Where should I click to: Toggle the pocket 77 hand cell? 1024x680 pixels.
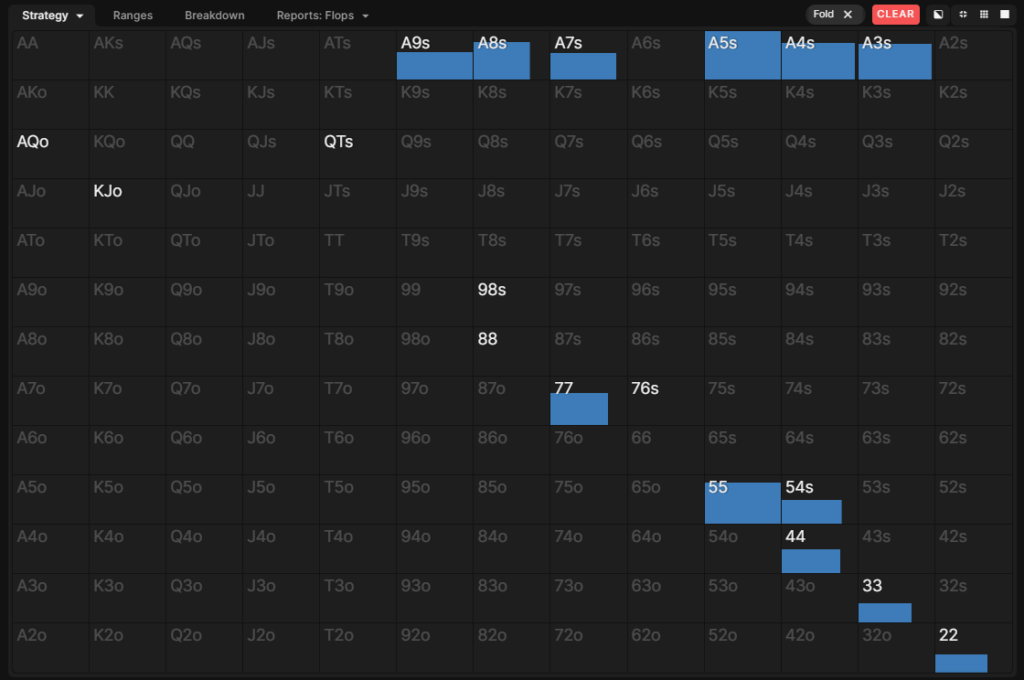(x=588, y=400)
